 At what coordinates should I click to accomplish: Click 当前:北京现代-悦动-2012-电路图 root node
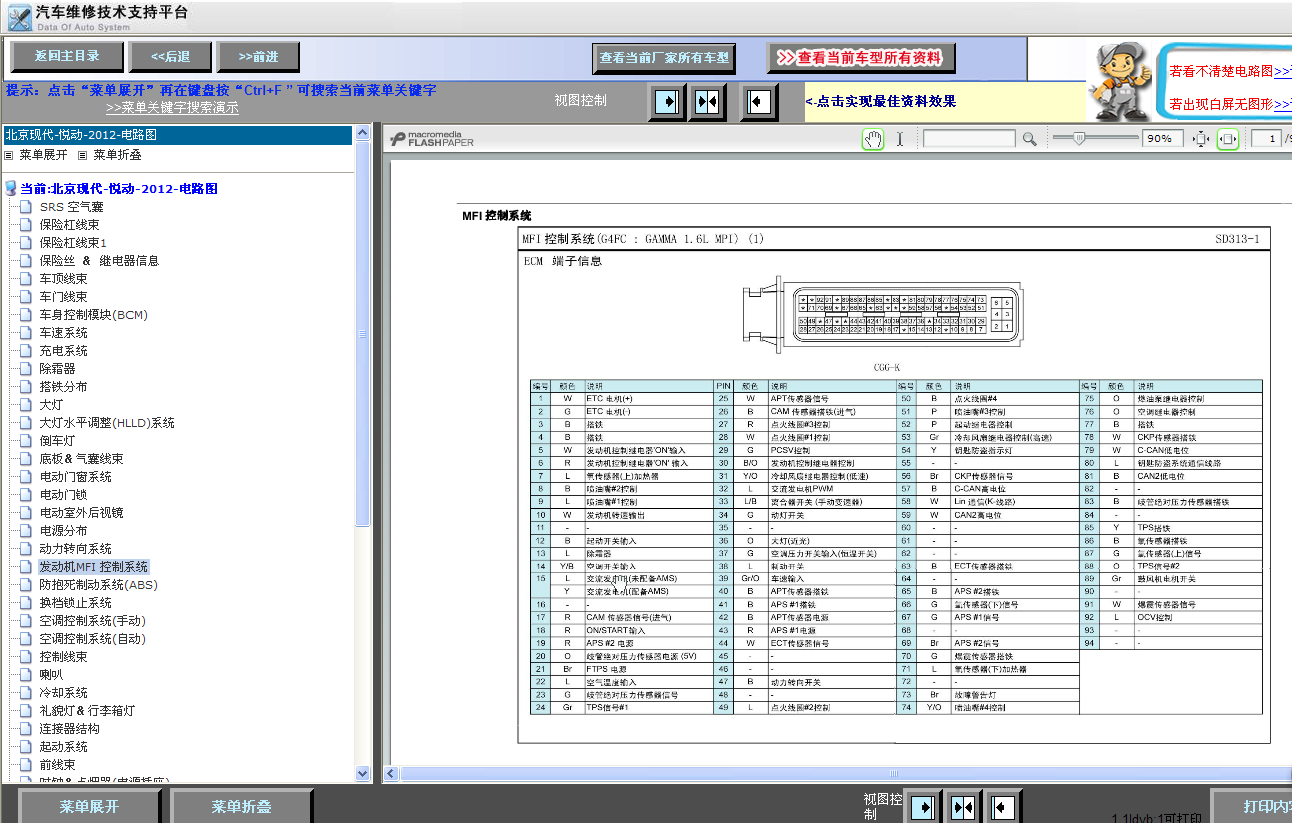click(x=119, y=188)
